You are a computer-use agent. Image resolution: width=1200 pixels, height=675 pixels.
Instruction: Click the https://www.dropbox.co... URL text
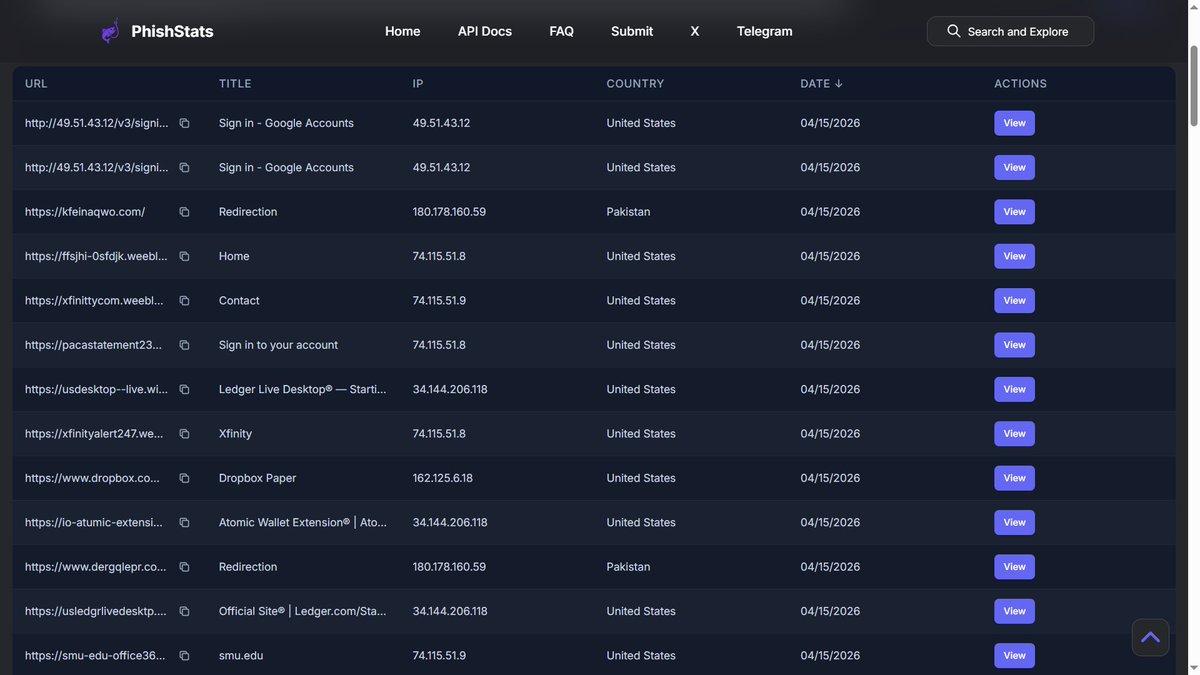pos(93,478)
